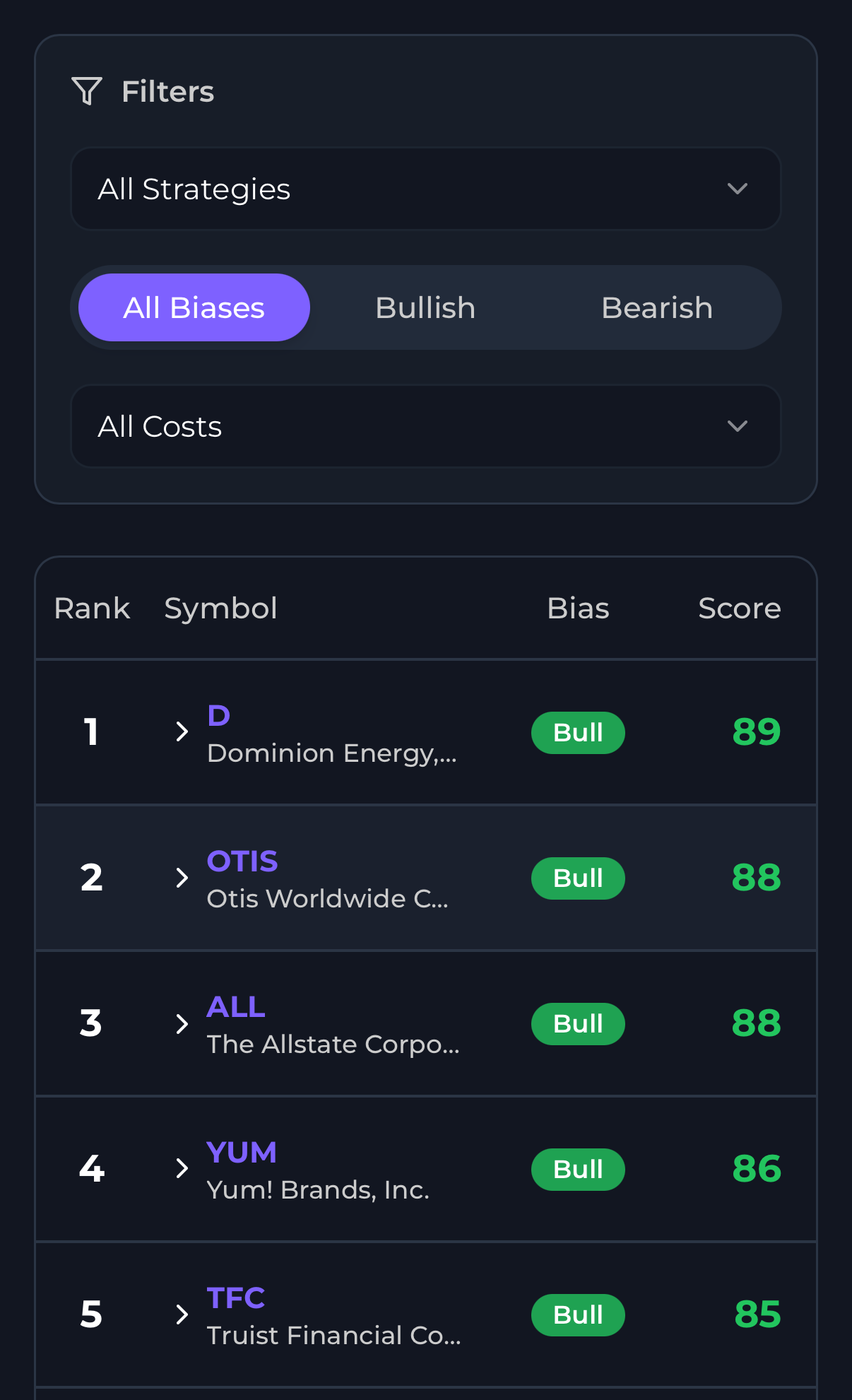Click the Bull badge for Allstate
This screenshot has width=852, height=1400.
coord(578,1024)
